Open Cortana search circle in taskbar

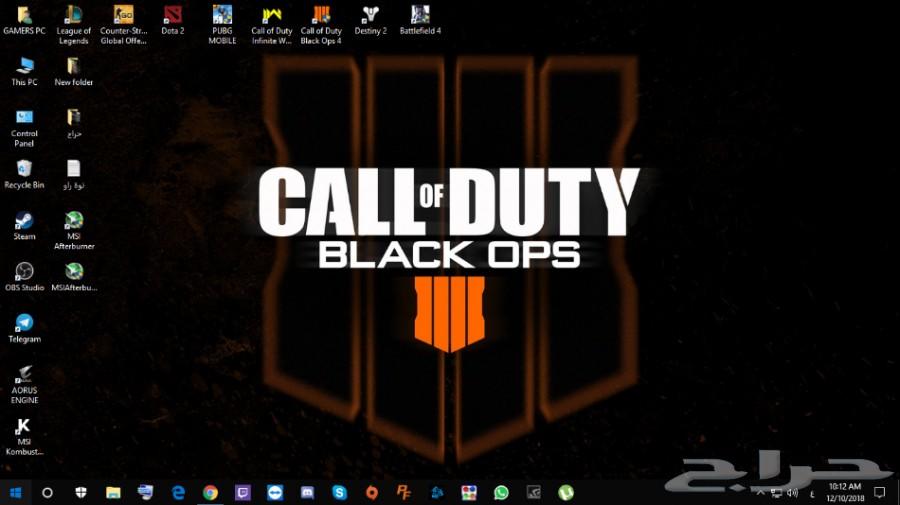48,492
